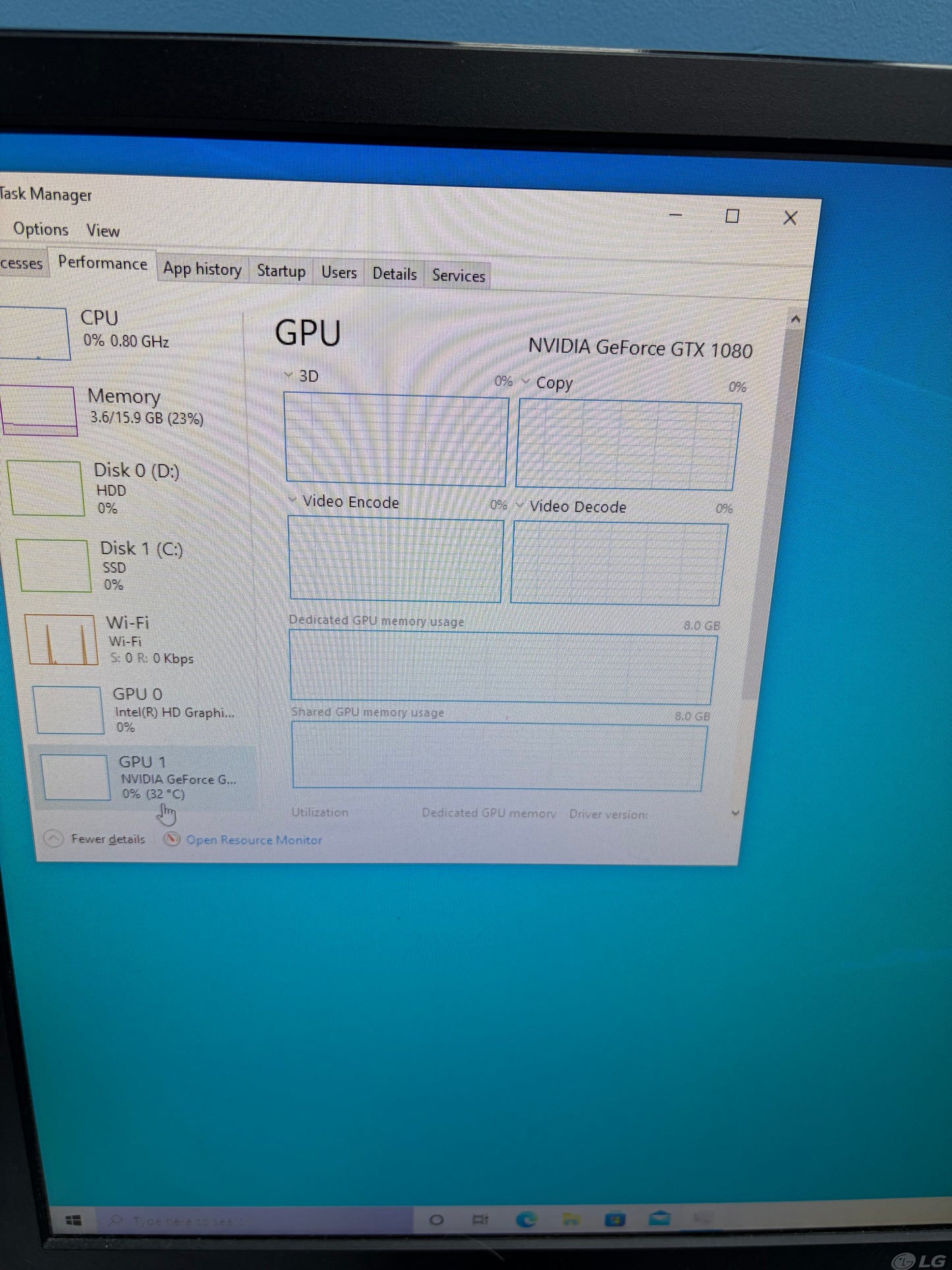Switch to the Performance tab

103,264
